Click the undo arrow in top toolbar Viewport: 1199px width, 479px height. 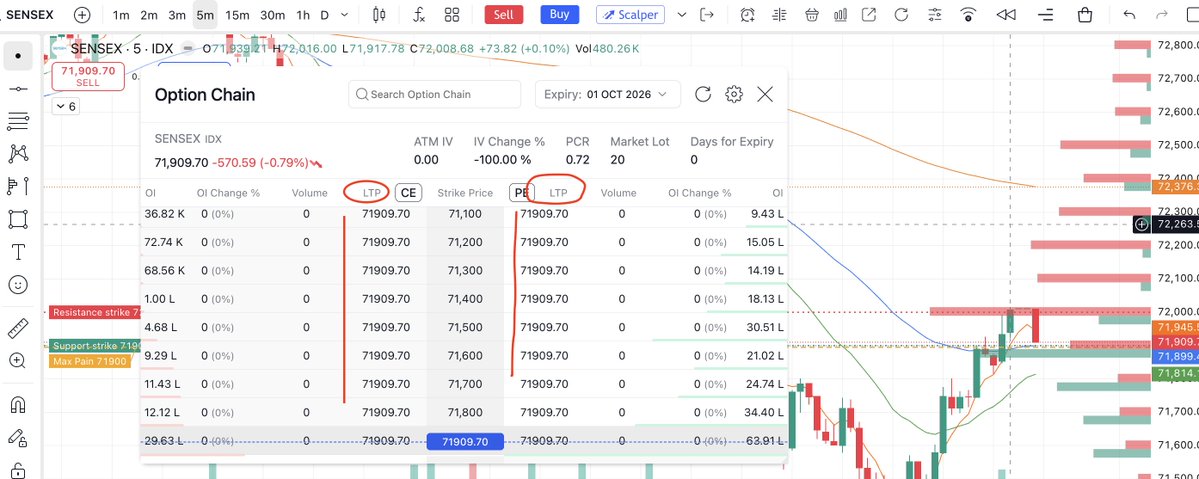coord(1129,15)
